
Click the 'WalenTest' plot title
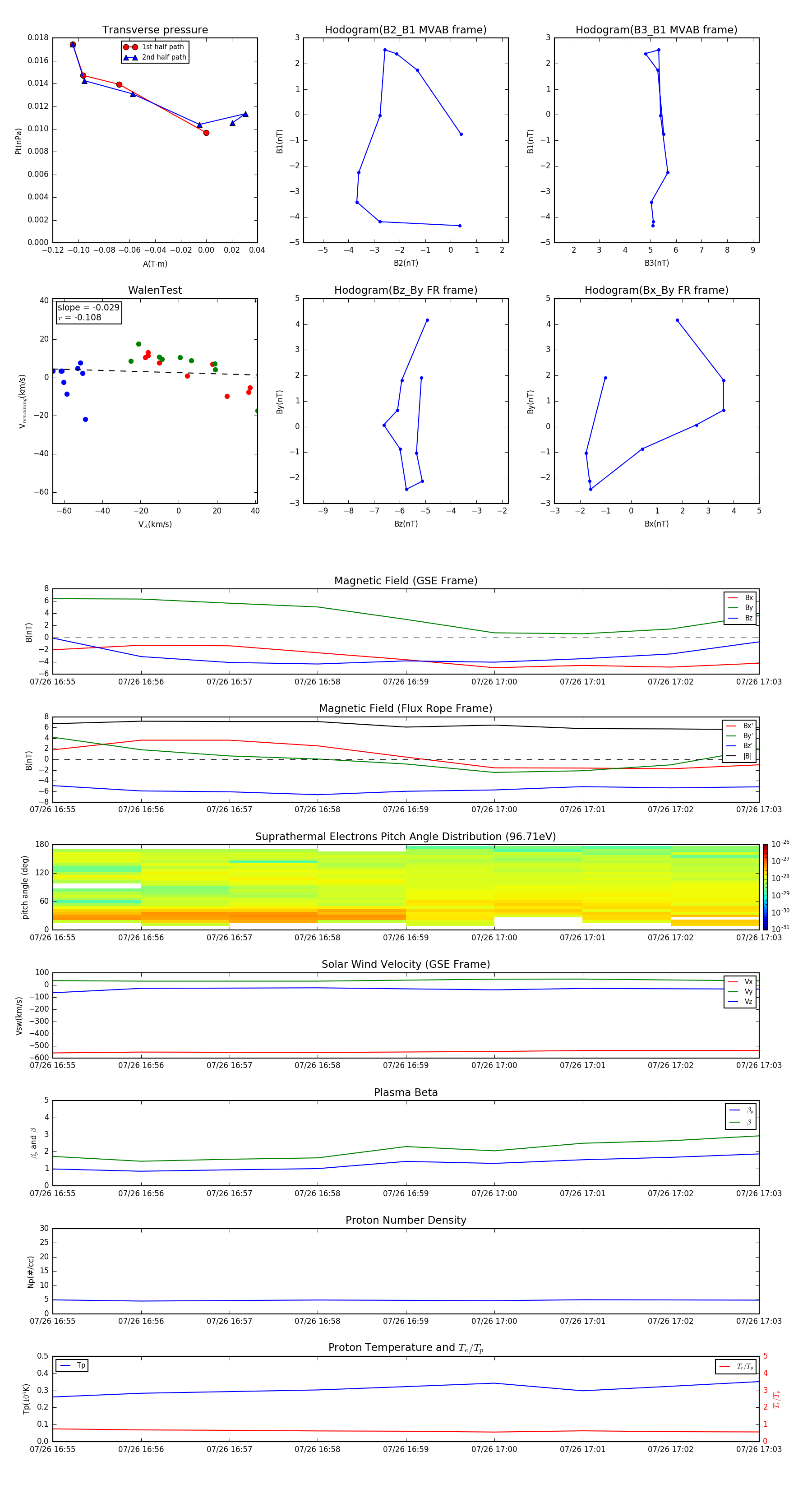(x=155, y=290)
